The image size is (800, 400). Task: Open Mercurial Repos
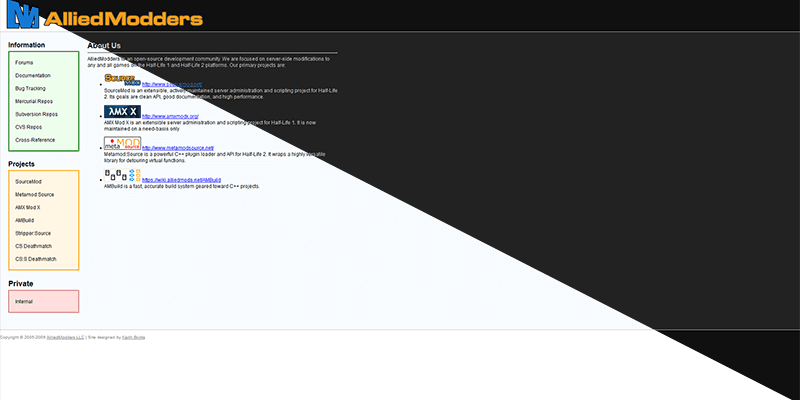tap(34, 102)
